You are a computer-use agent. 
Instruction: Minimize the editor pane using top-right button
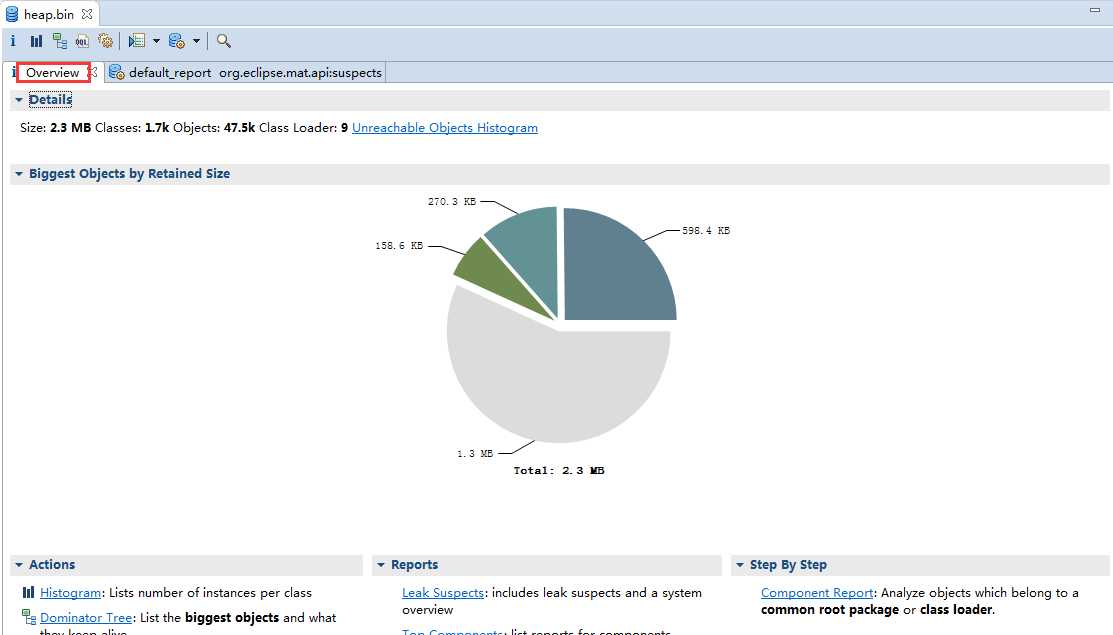pos(1095,10)
